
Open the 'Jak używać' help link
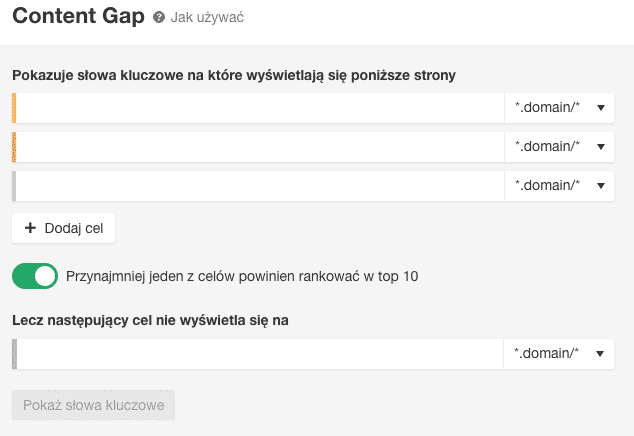(207, 17)
